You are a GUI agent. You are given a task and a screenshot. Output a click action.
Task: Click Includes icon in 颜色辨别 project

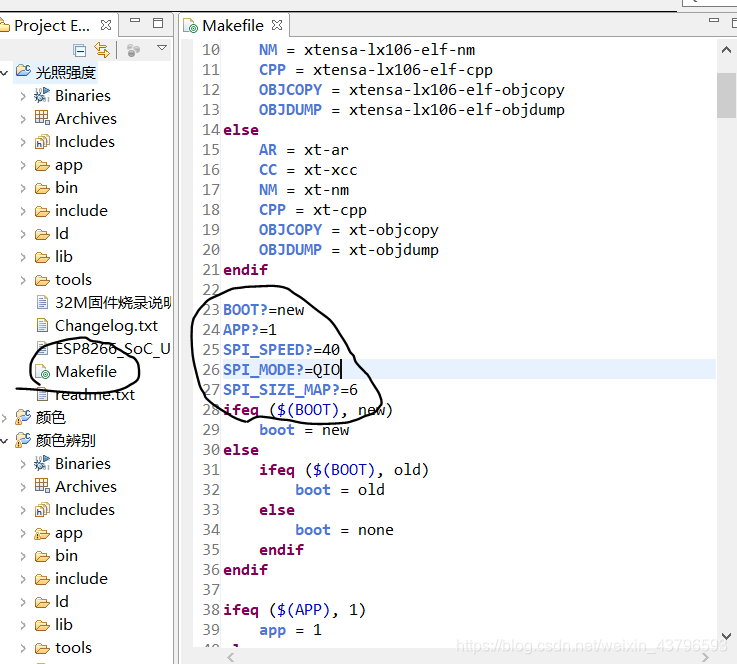[42, 509]
